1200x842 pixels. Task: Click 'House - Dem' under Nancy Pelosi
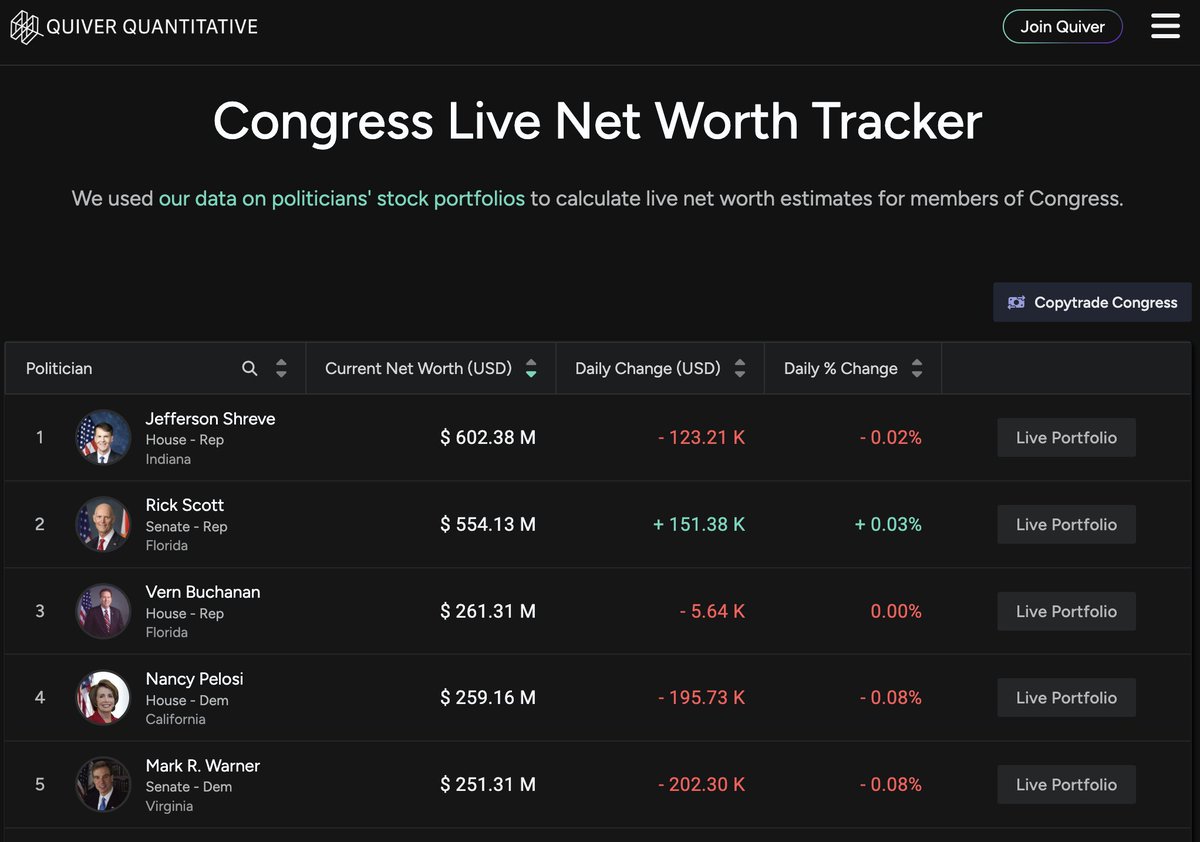click(x=187, y=701)
